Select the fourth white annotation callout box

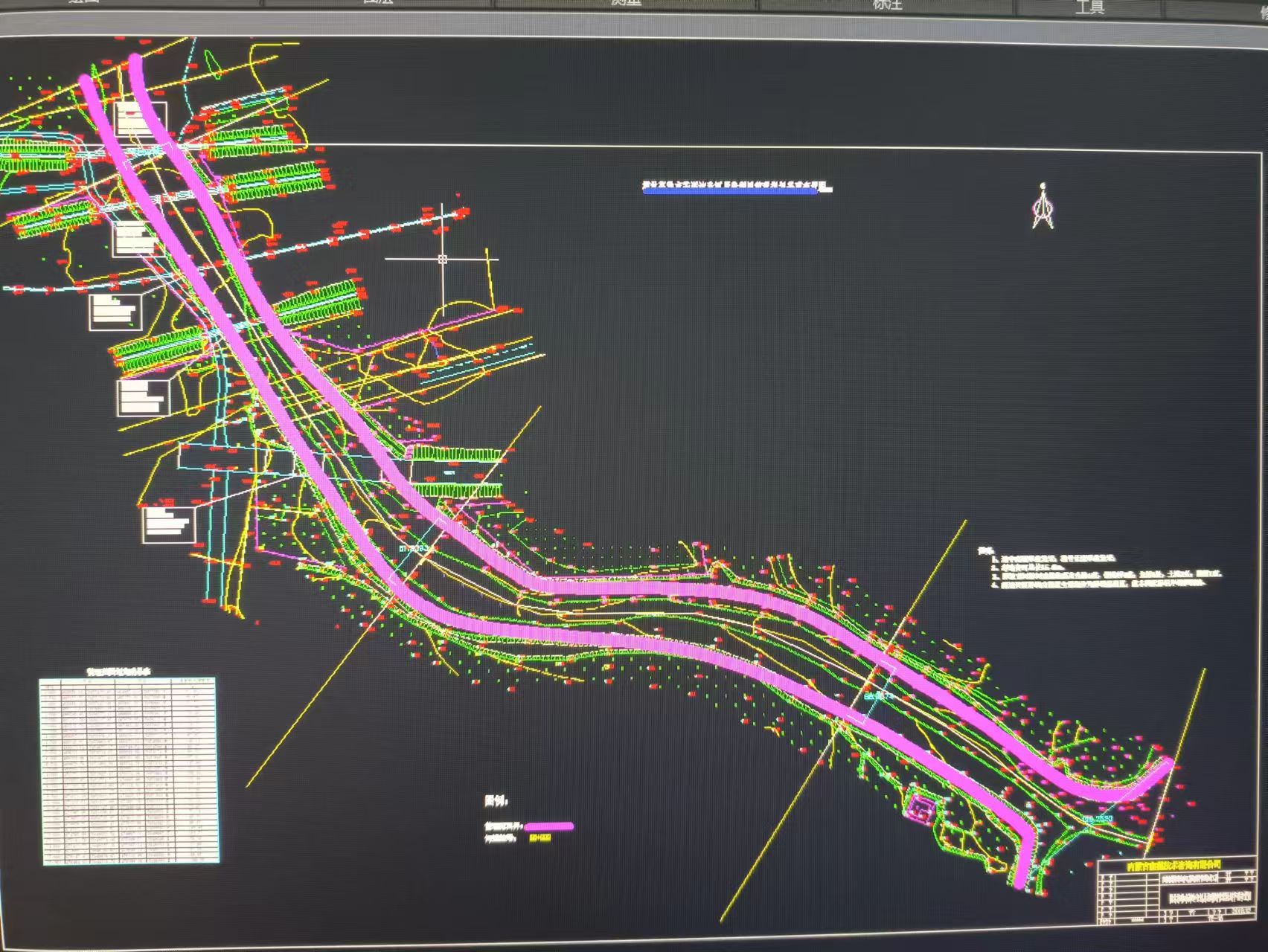[x=143, y=397]
